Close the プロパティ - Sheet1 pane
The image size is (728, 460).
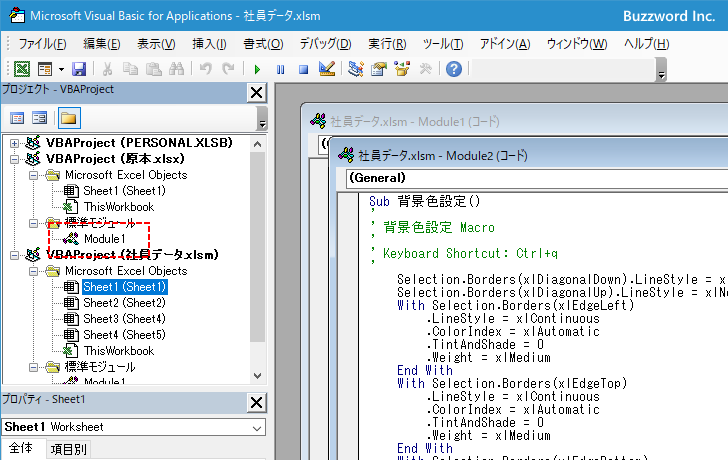256,402
